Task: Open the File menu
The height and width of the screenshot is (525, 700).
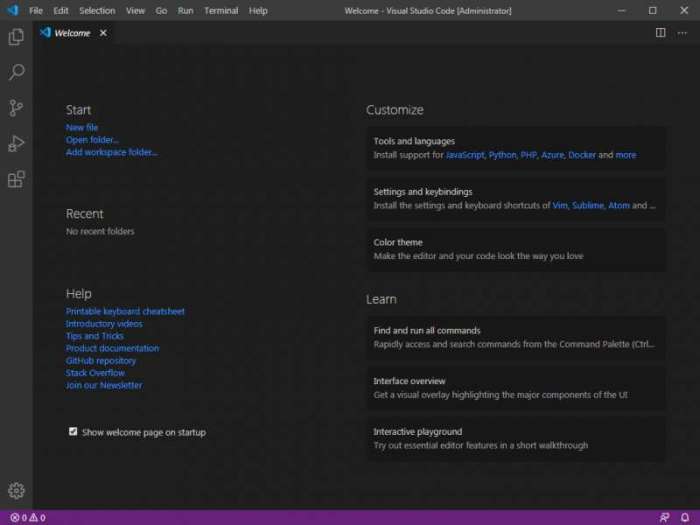Action: [x=36, y=10]
